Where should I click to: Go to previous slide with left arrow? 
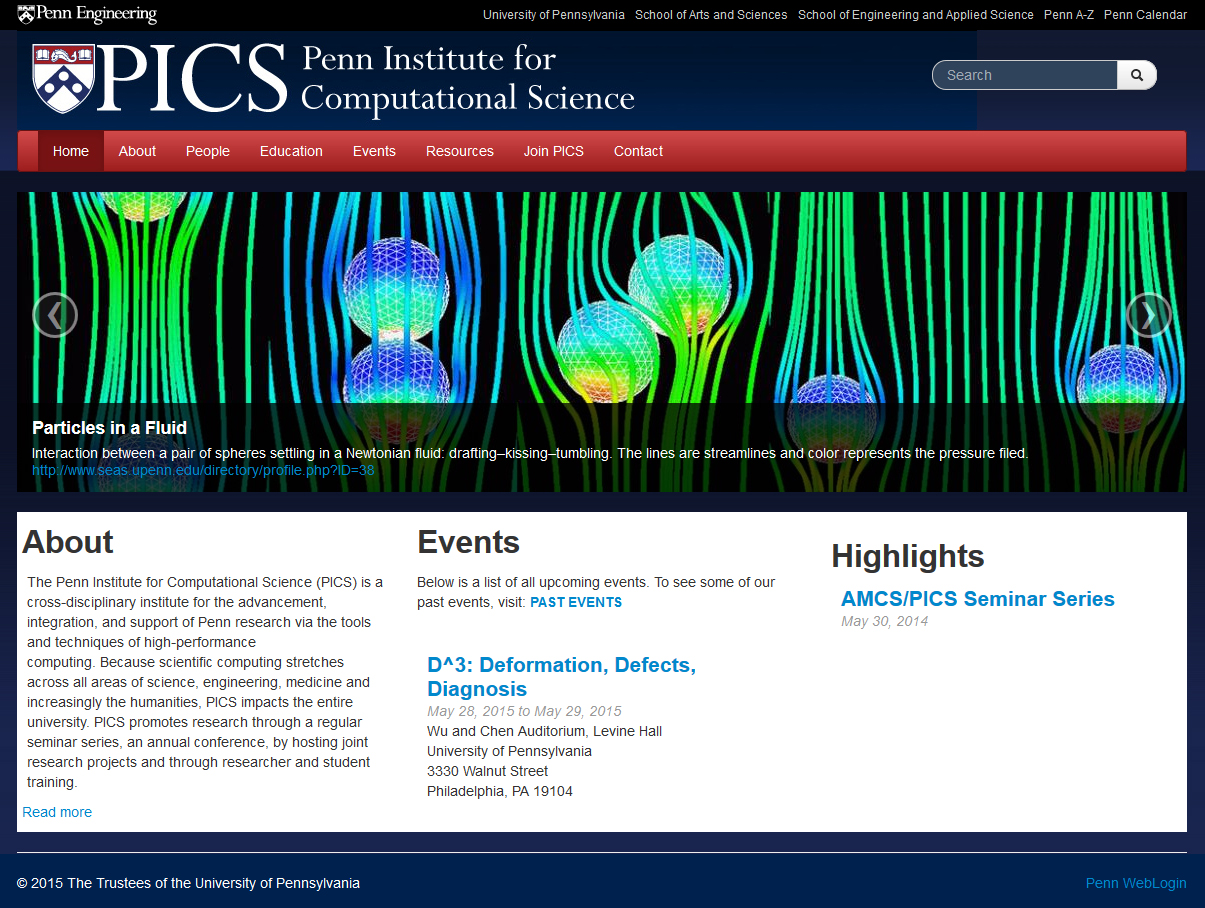(x=55, y=315)
